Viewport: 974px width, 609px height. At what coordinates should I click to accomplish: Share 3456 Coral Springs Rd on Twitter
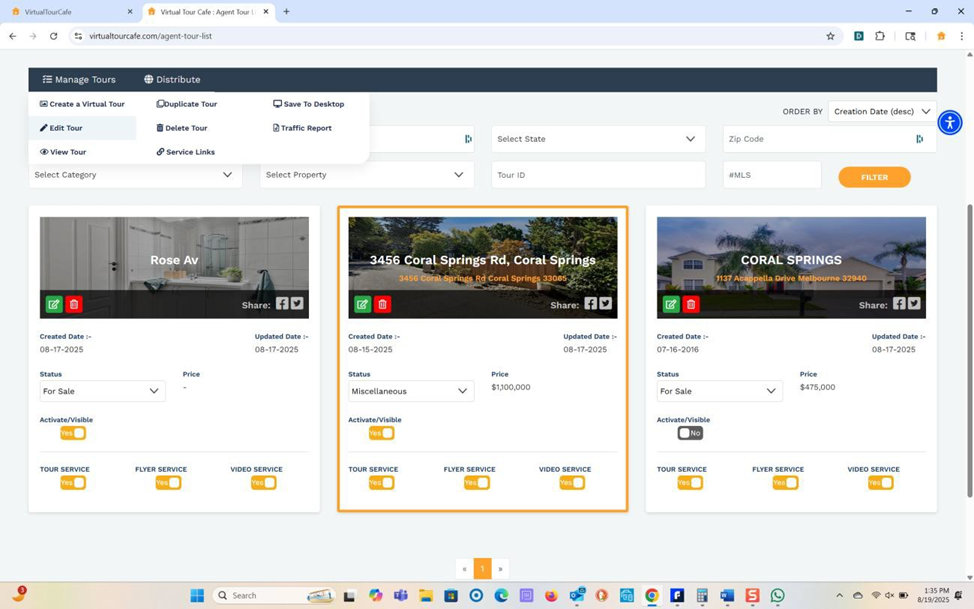(605, 304)
